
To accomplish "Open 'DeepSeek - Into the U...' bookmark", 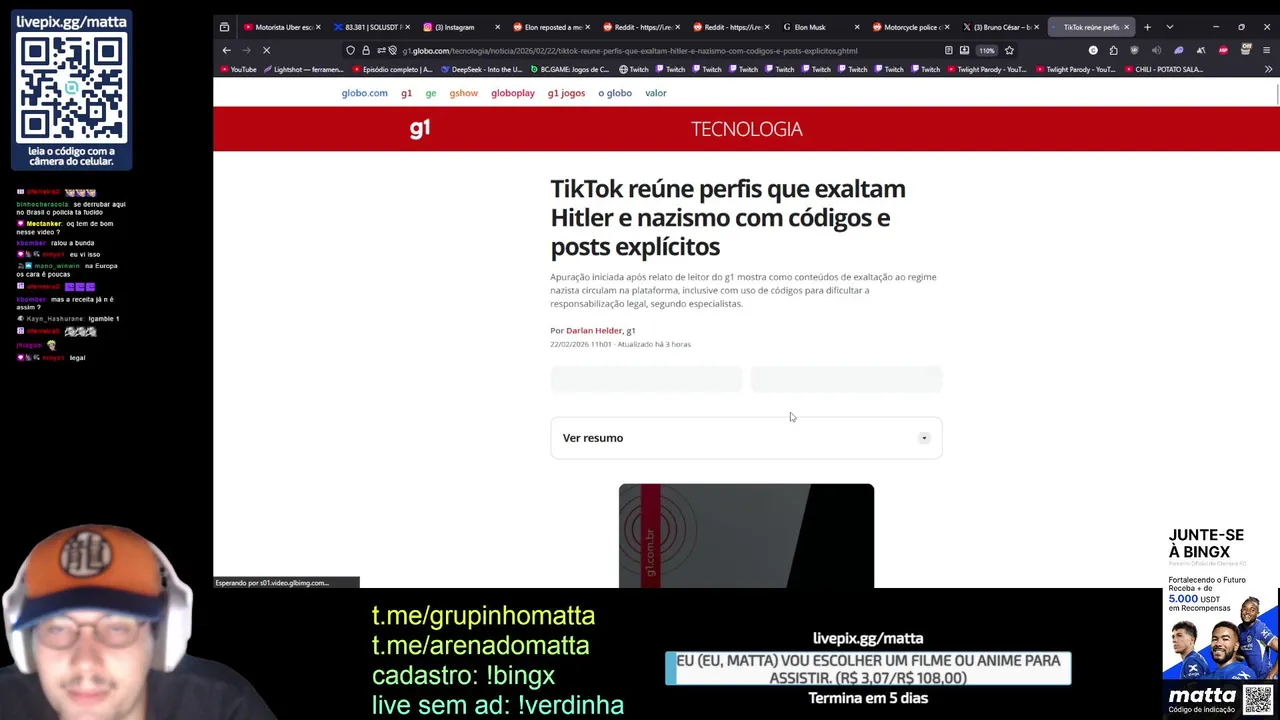I will 482,69.
